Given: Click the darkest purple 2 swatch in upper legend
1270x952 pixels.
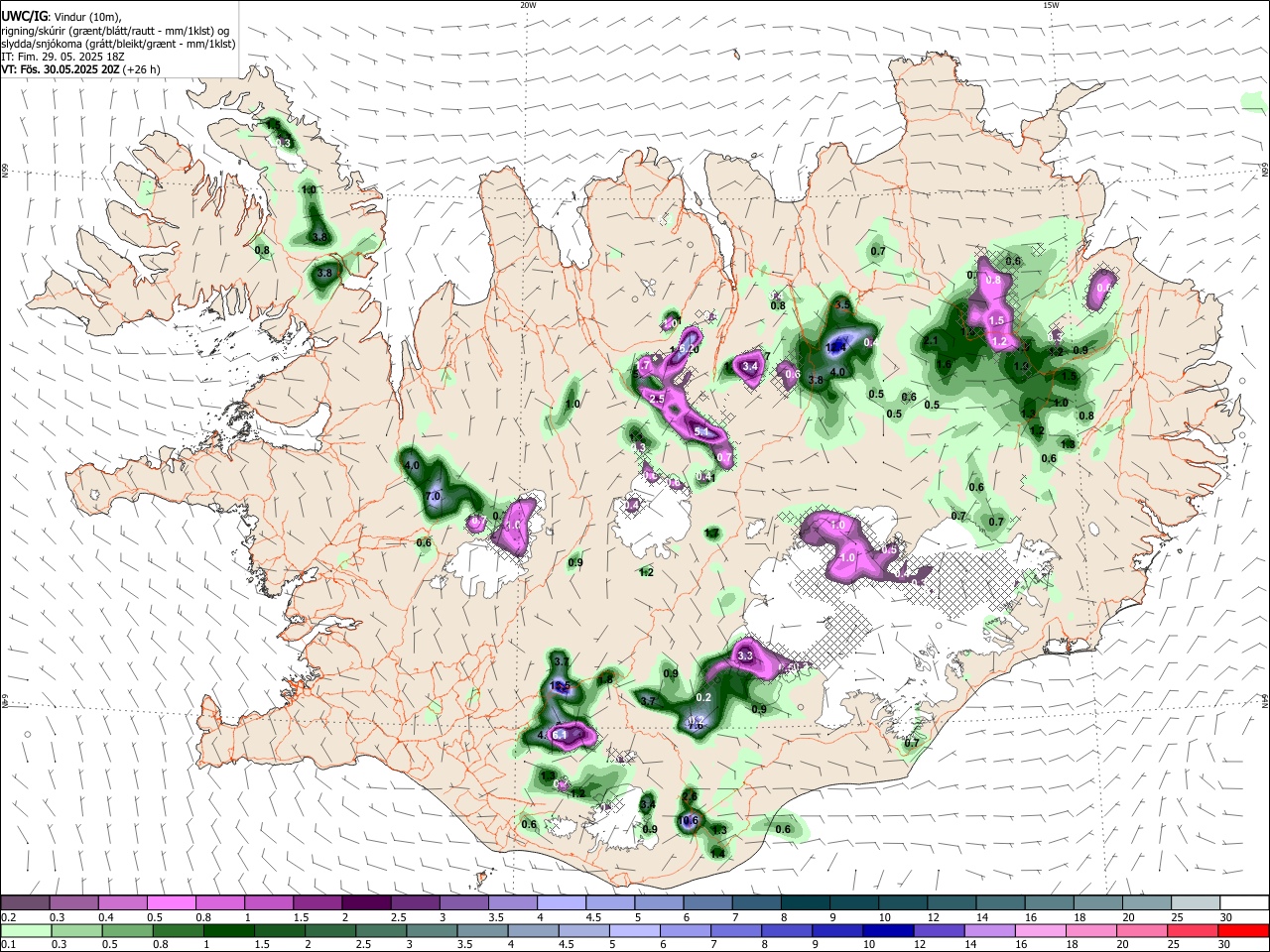Looking at the screenshot, I should click(x=365, y=902).
